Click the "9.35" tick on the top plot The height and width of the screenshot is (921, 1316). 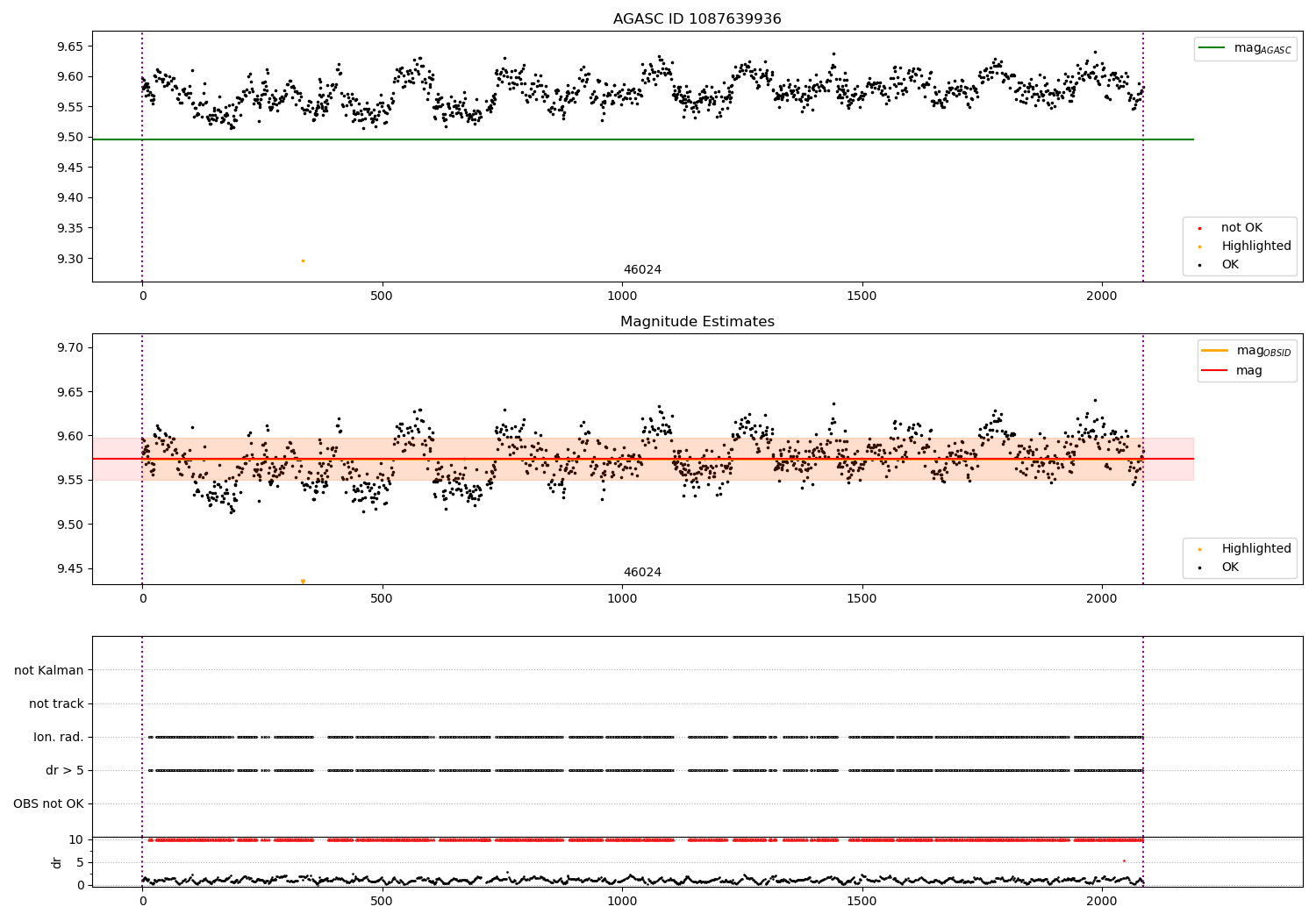[69, 228]
